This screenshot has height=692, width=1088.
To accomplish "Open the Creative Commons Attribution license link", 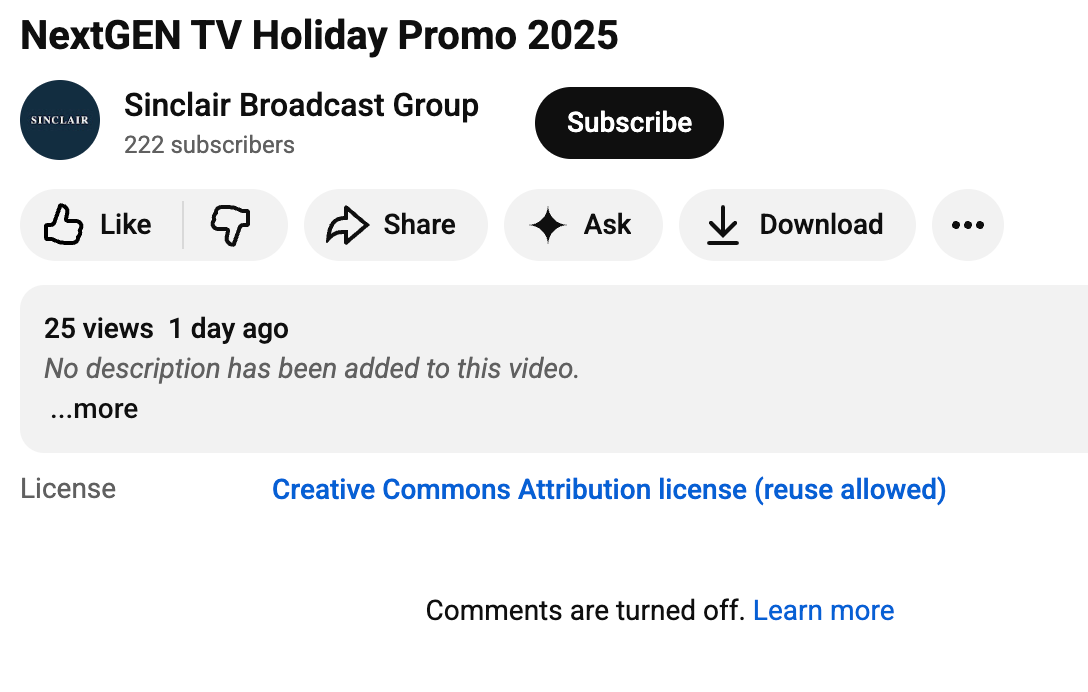I will click(609, 489).
